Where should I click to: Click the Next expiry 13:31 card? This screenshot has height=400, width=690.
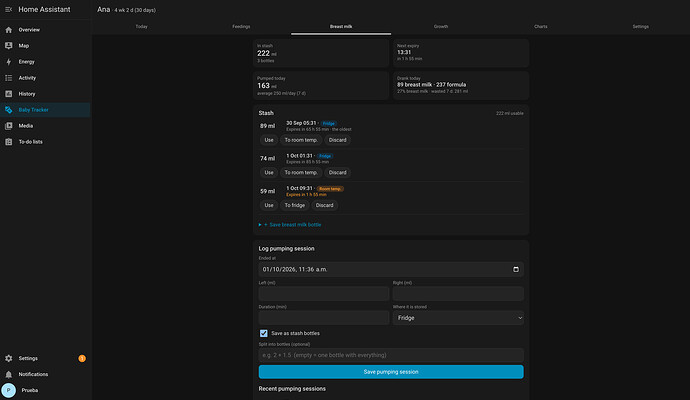[461, 53]
